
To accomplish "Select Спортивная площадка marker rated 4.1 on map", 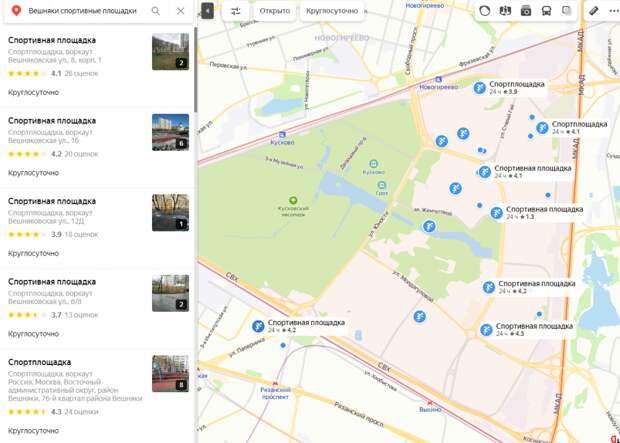I will (485, 172).
